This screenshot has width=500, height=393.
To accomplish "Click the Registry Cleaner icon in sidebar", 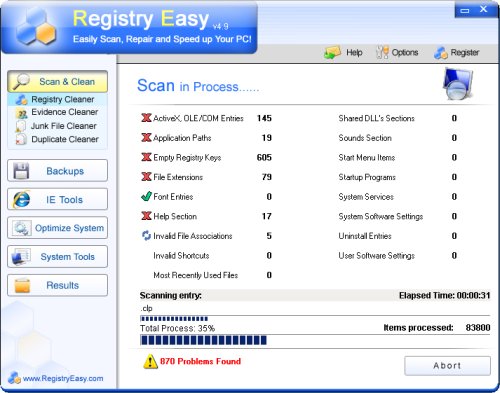I will pos(22,99).
